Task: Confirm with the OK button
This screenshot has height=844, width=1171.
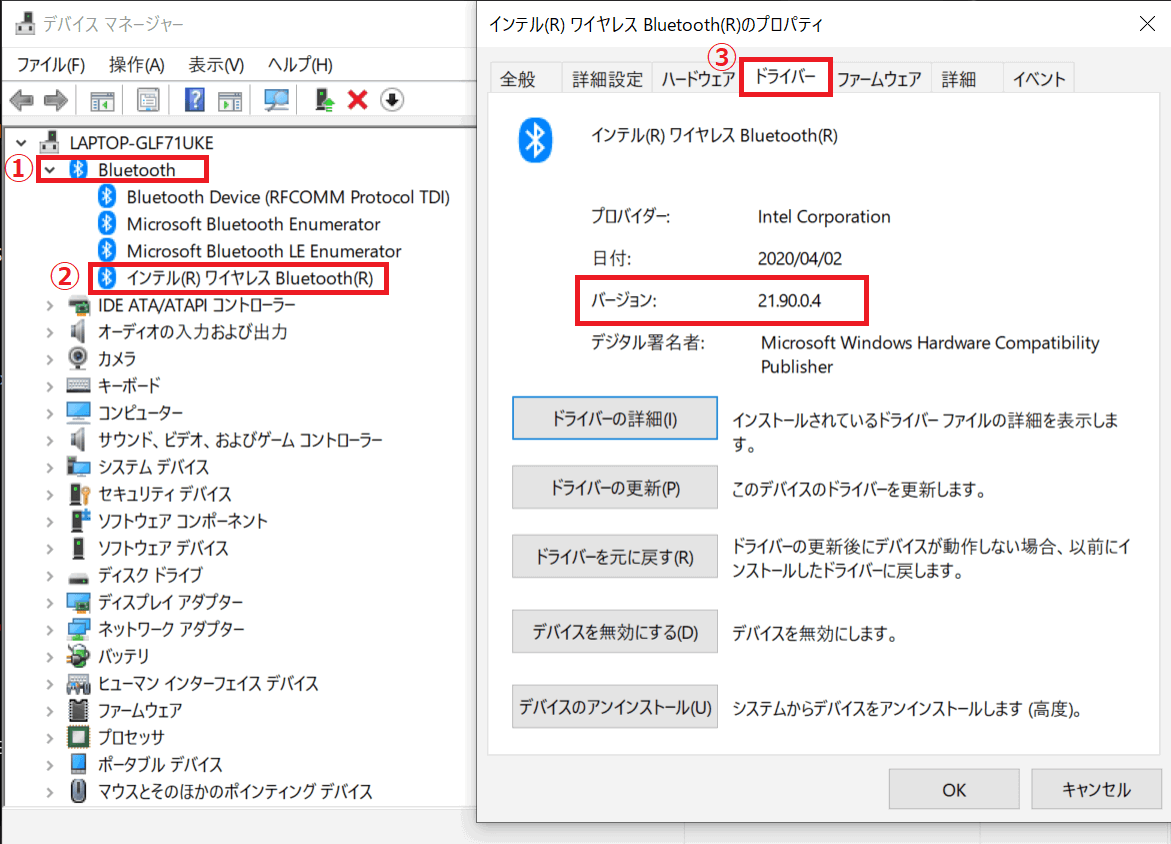Action: pos(954,789)
